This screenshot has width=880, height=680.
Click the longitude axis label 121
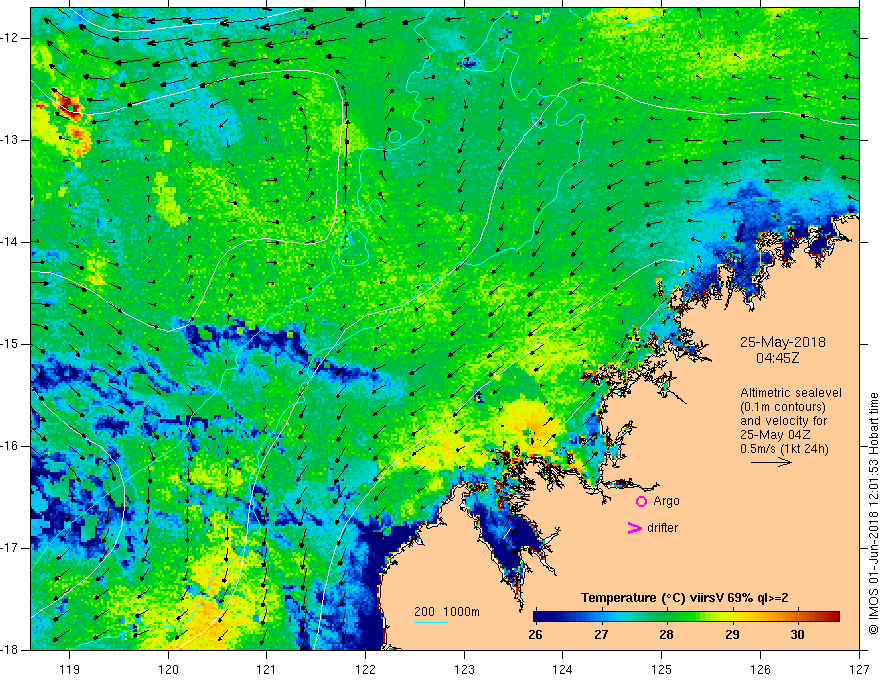pyautogui.click(x=267, y=669)
